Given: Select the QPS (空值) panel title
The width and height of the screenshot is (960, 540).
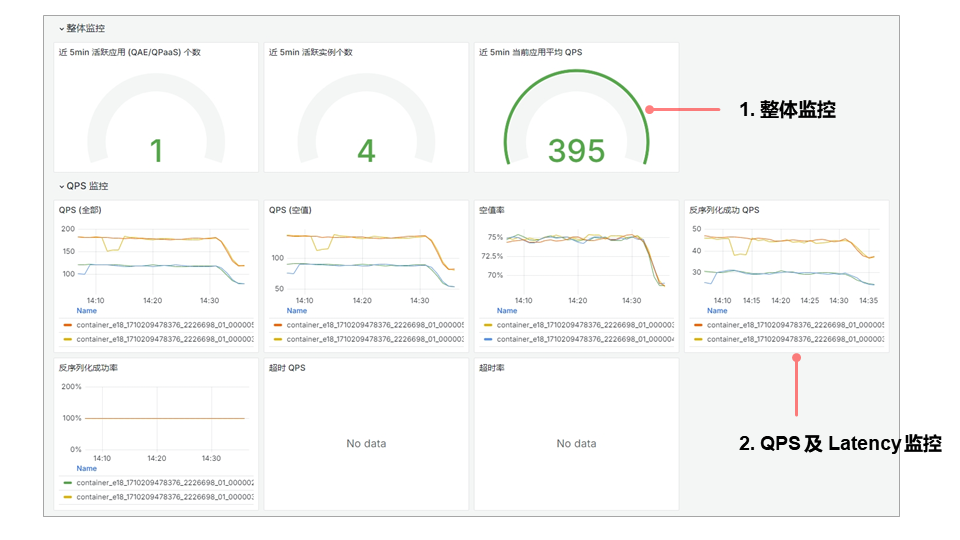Looking at the screenshot, I should click(291, 210).
